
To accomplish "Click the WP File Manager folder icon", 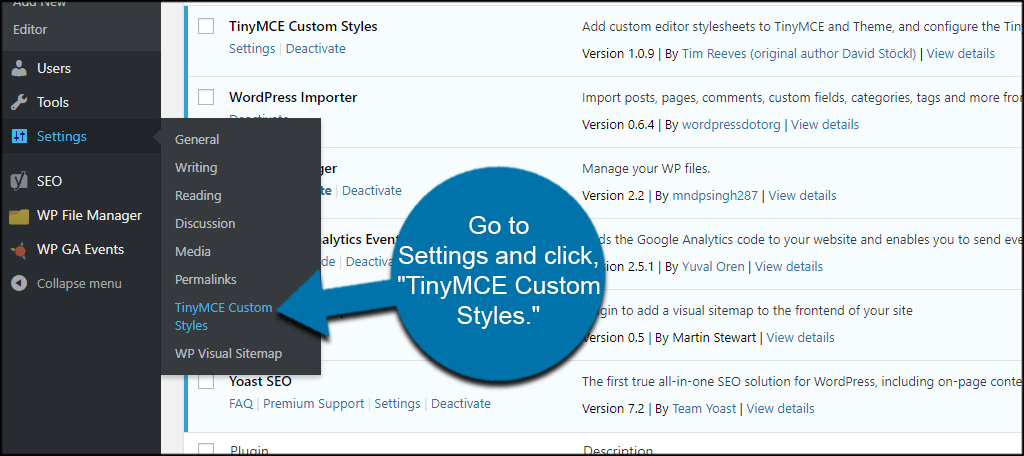I will 19,216.
